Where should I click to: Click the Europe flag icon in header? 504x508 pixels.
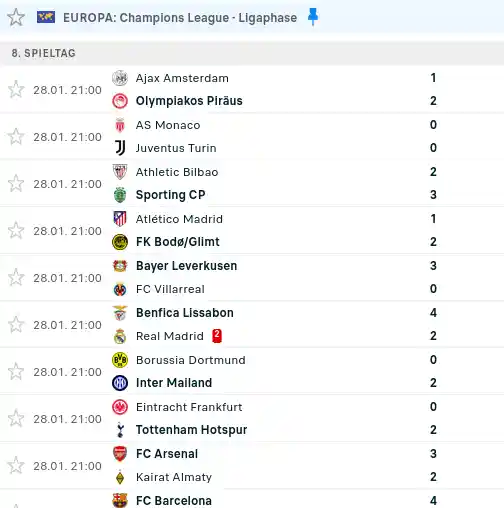46,17
